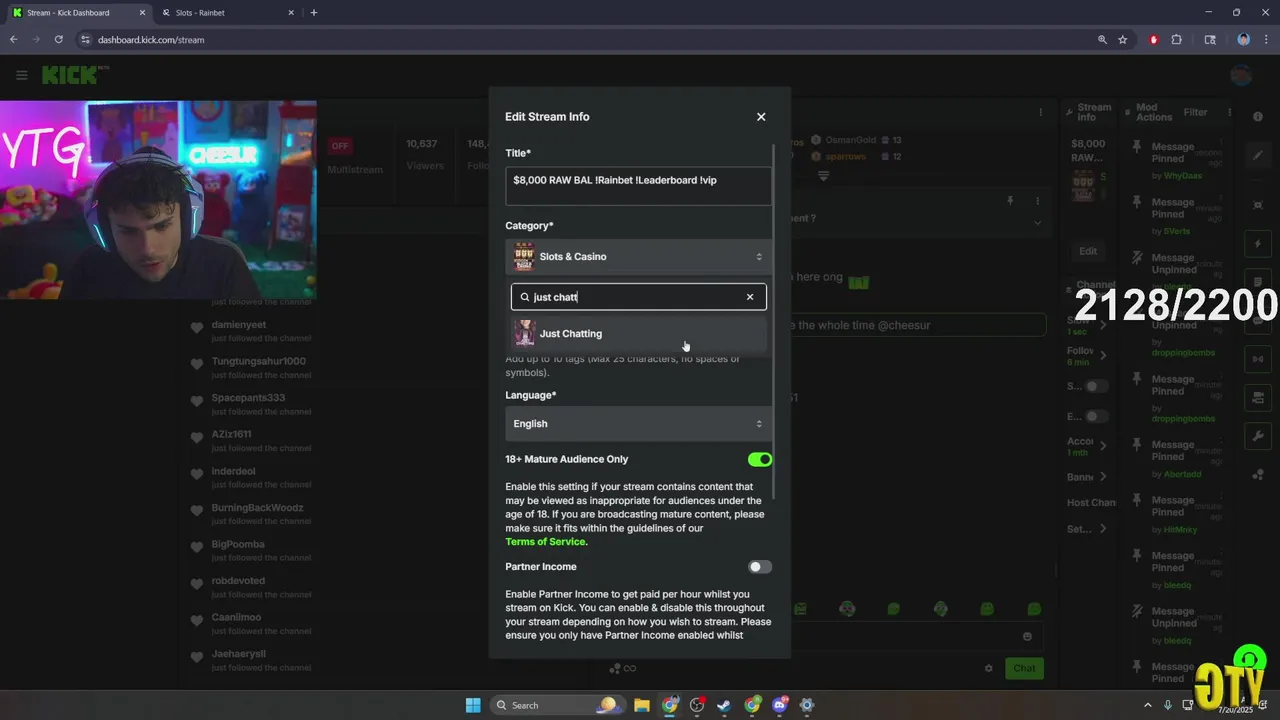
Task: Click the Kick logo
Action: point(72,75)
